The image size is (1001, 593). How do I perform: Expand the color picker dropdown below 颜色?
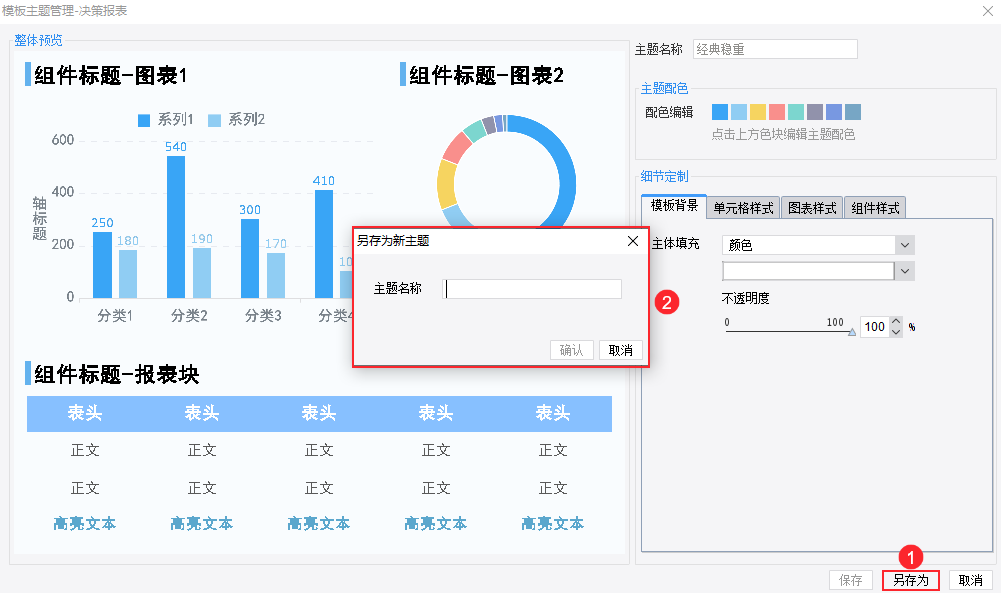905,271
